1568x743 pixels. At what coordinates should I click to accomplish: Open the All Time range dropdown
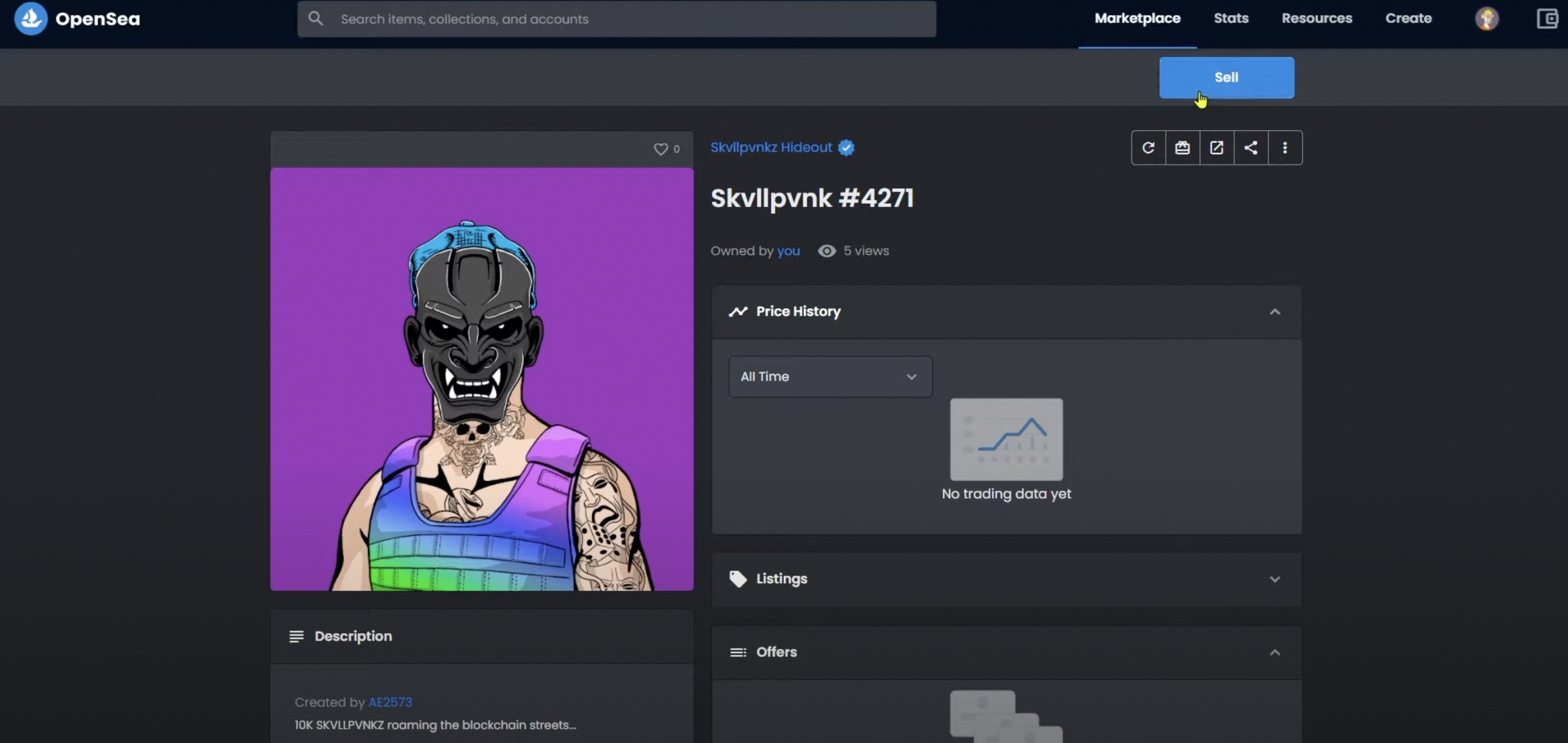pyautogui.click(x=830, y=376)
